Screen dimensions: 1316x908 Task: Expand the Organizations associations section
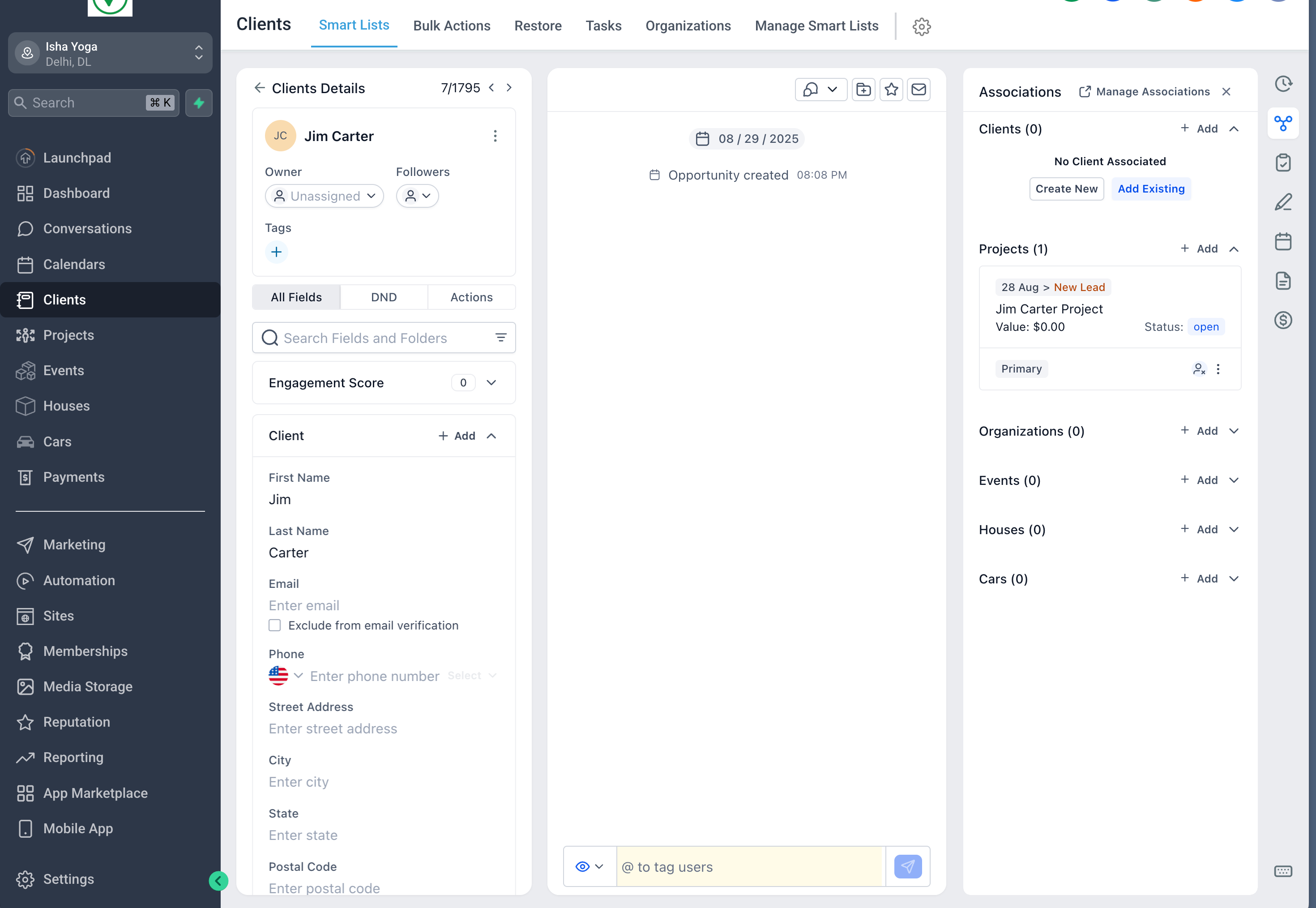click(1234, 431)
